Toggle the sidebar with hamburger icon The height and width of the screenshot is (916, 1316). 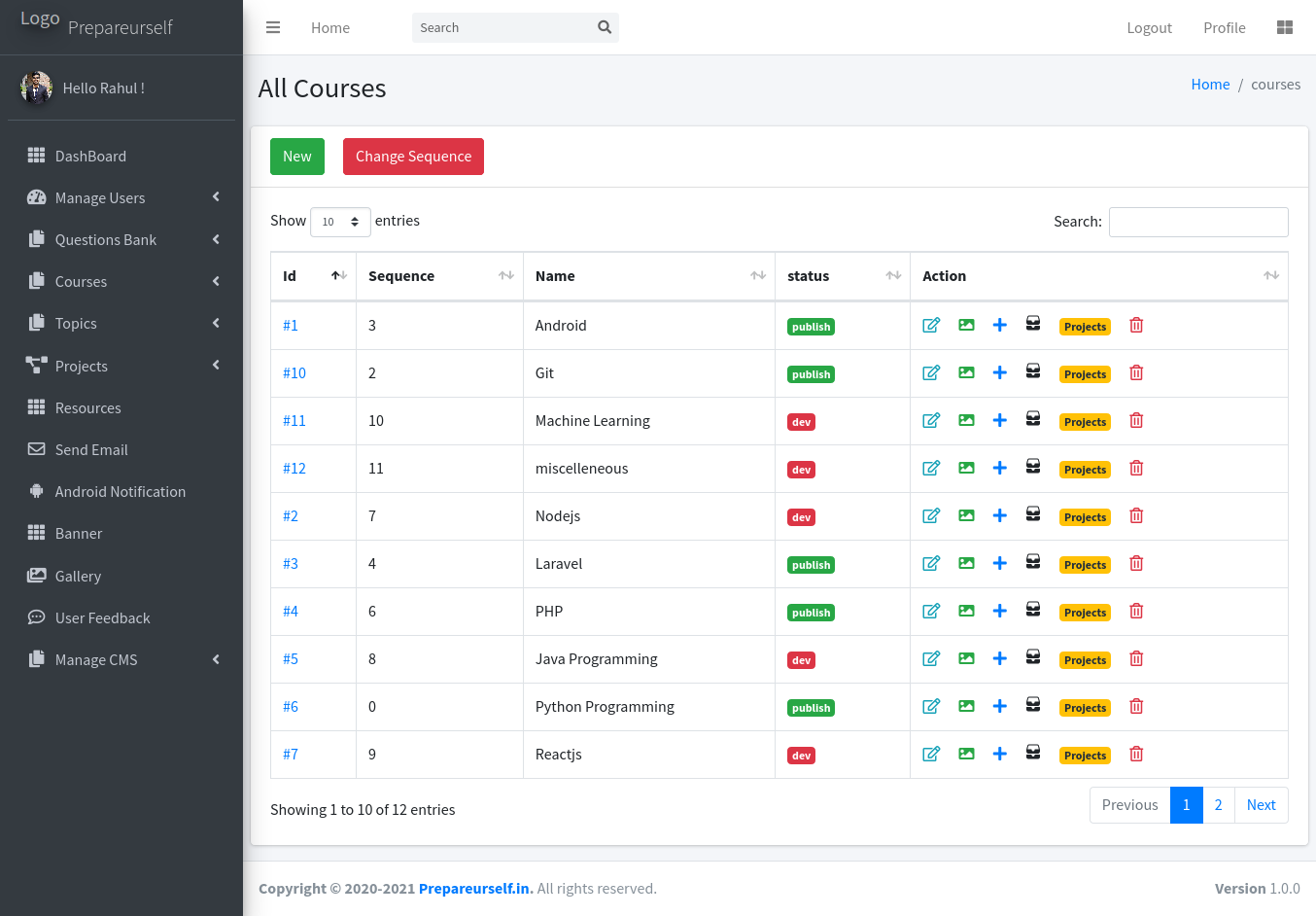[273, 27]
